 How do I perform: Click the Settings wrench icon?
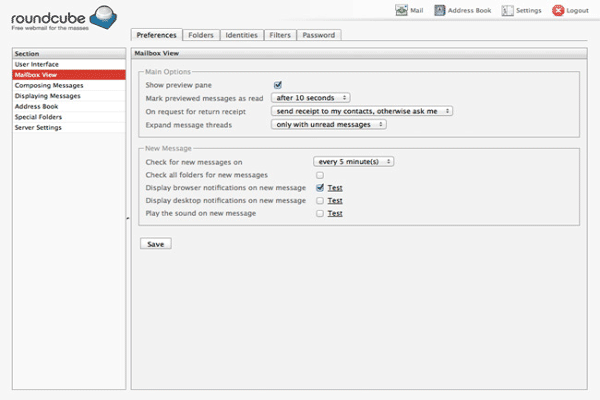click(506, 11)
